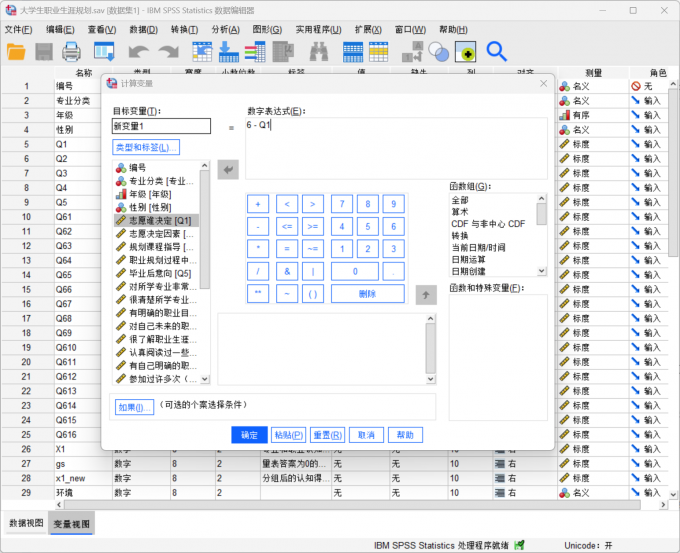Click the Find binoculars icon
The height and width of the screenshot is (553, 680).
point(319,52)
